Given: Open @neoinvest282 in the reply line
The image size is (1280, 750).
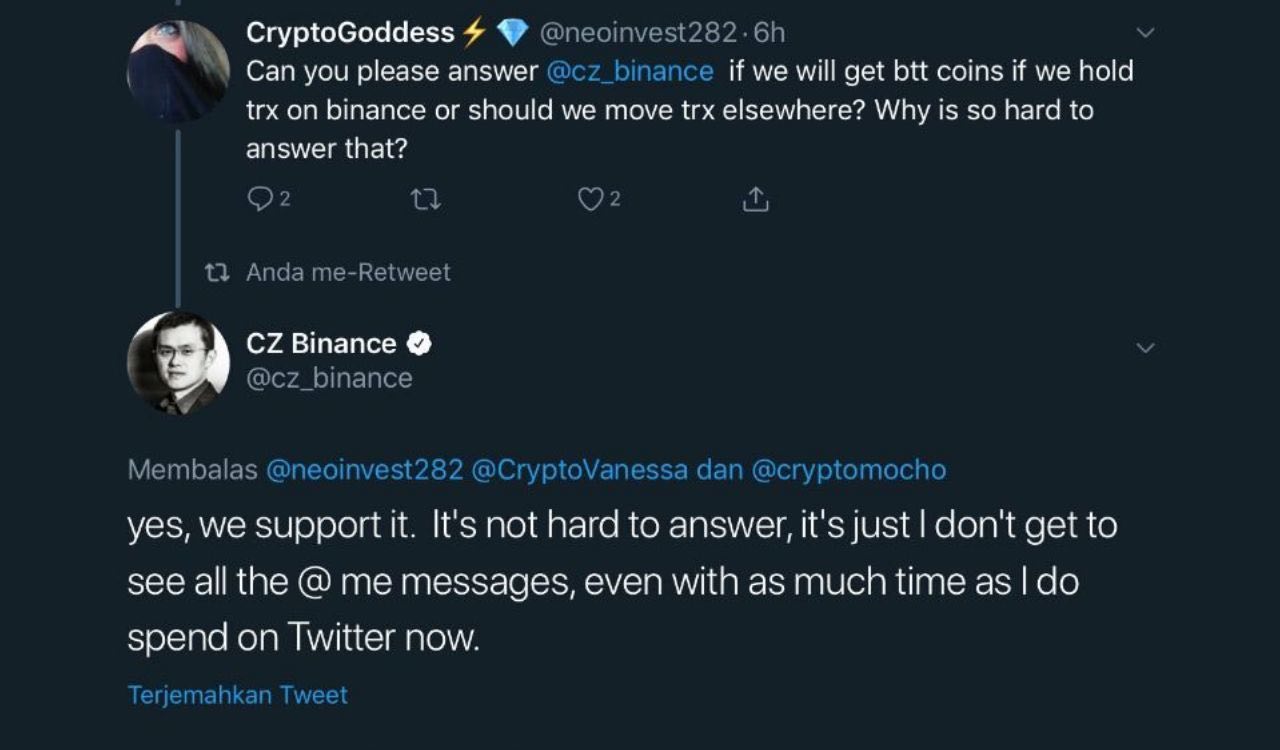Looking at the screenshot, I should coord(364,470).
